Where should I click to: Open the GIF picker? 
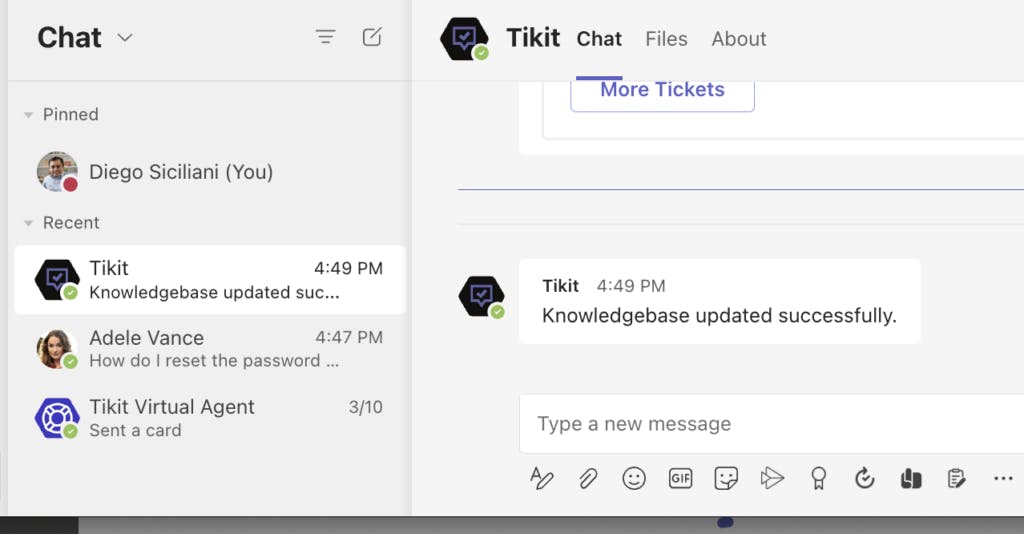tap(680, 479)
